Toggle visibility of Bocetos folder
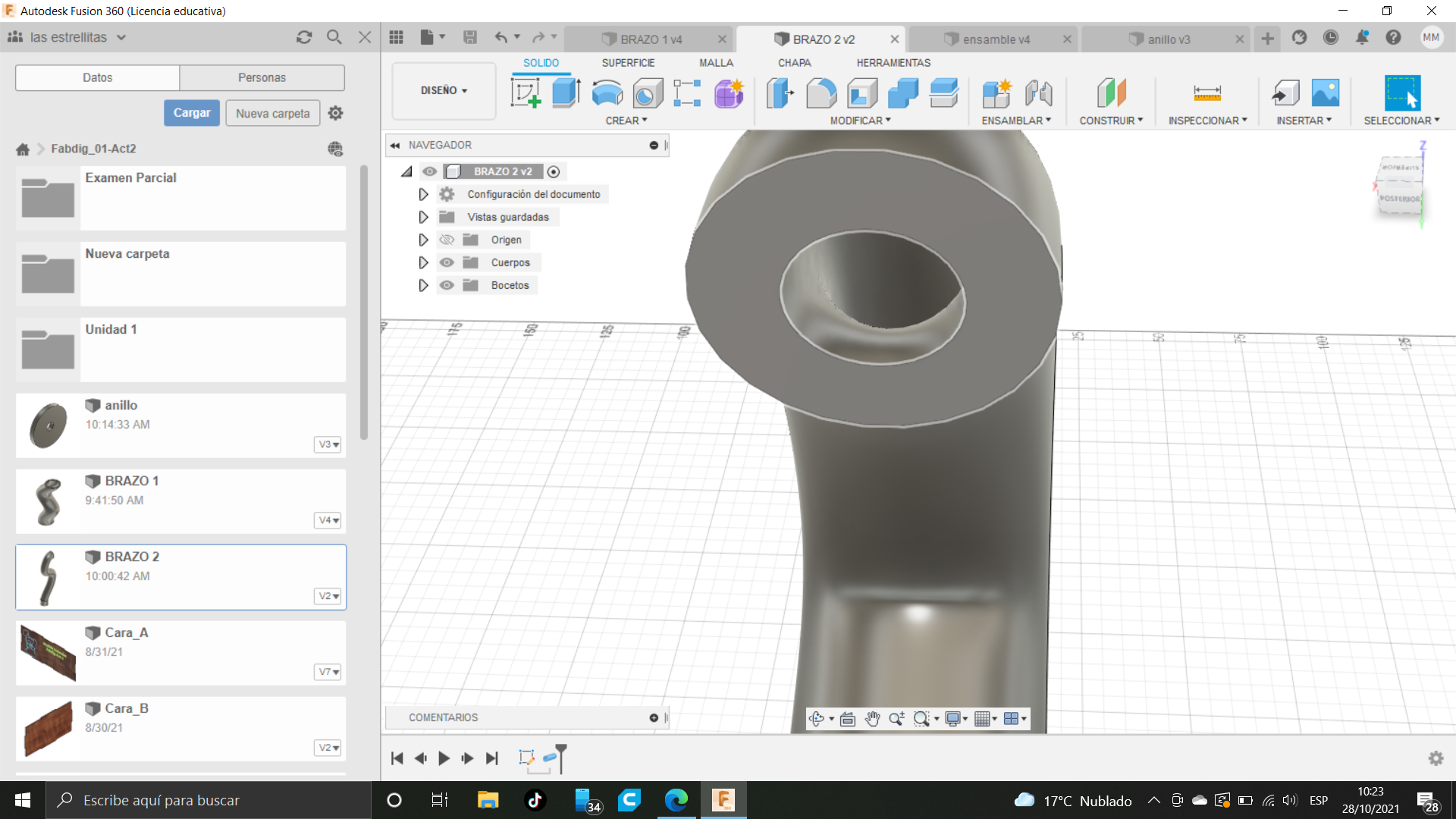 [447, 285]
